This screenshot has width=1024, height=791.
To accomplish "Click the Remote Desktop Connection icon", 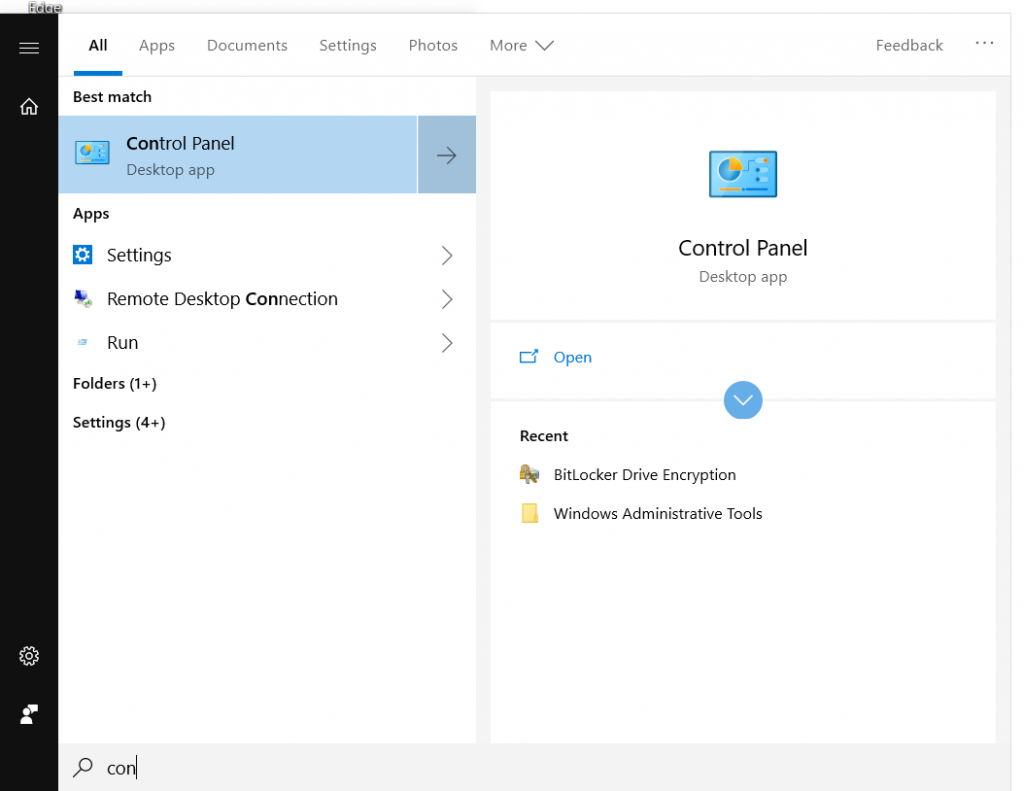I will [x=83, y=299].
